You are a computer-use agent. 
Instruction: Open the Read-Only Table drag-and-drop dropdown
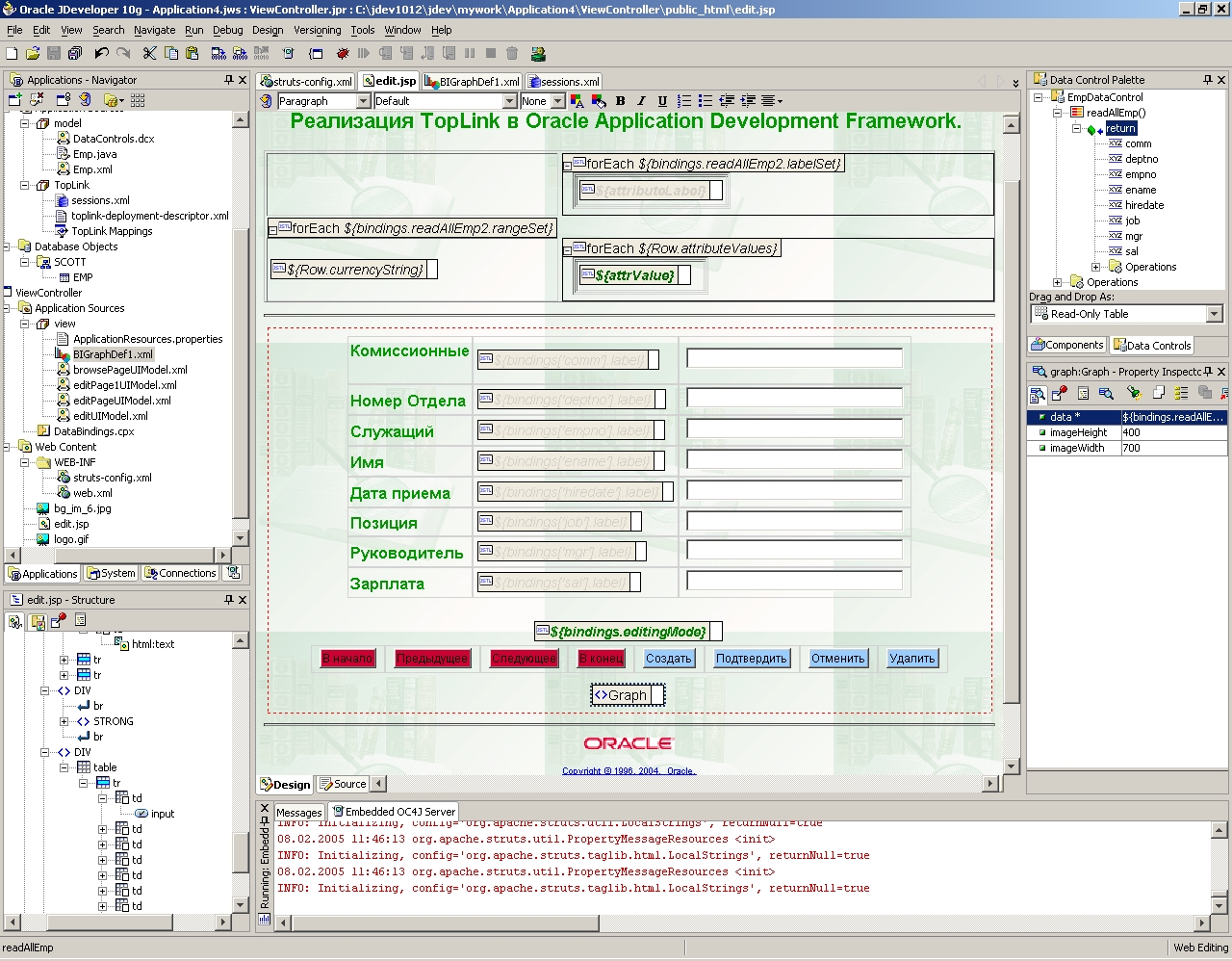pyautogui.click(x=1214, y=314)
